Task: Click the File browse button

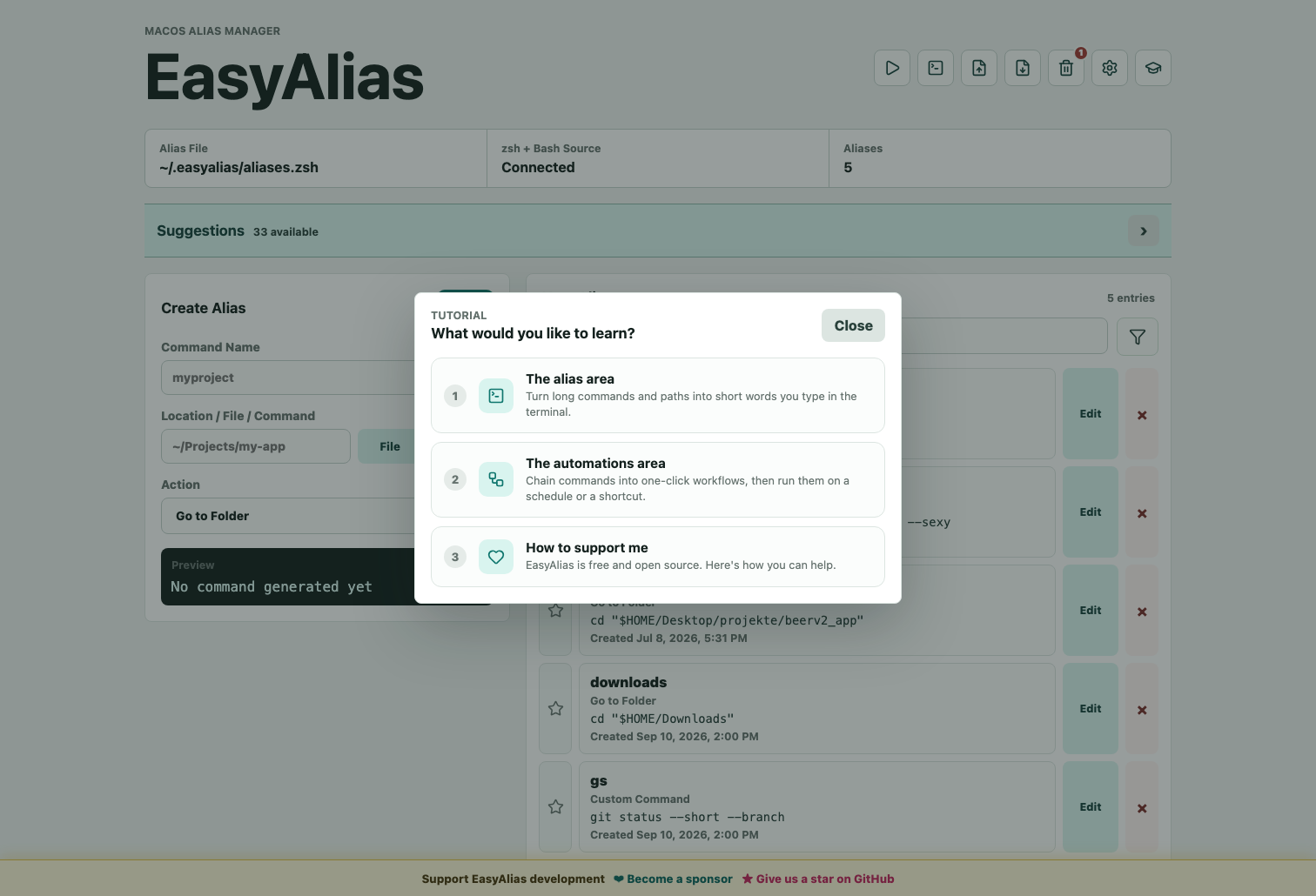Action: (390, 446)
